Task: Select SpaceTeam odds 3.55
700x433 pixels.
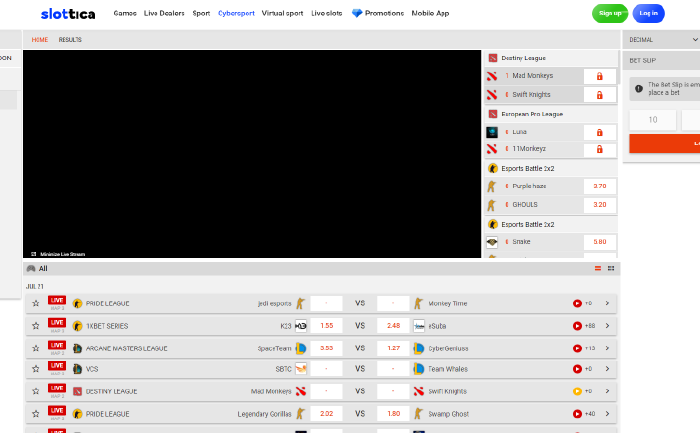Action: tap(326, 348)
